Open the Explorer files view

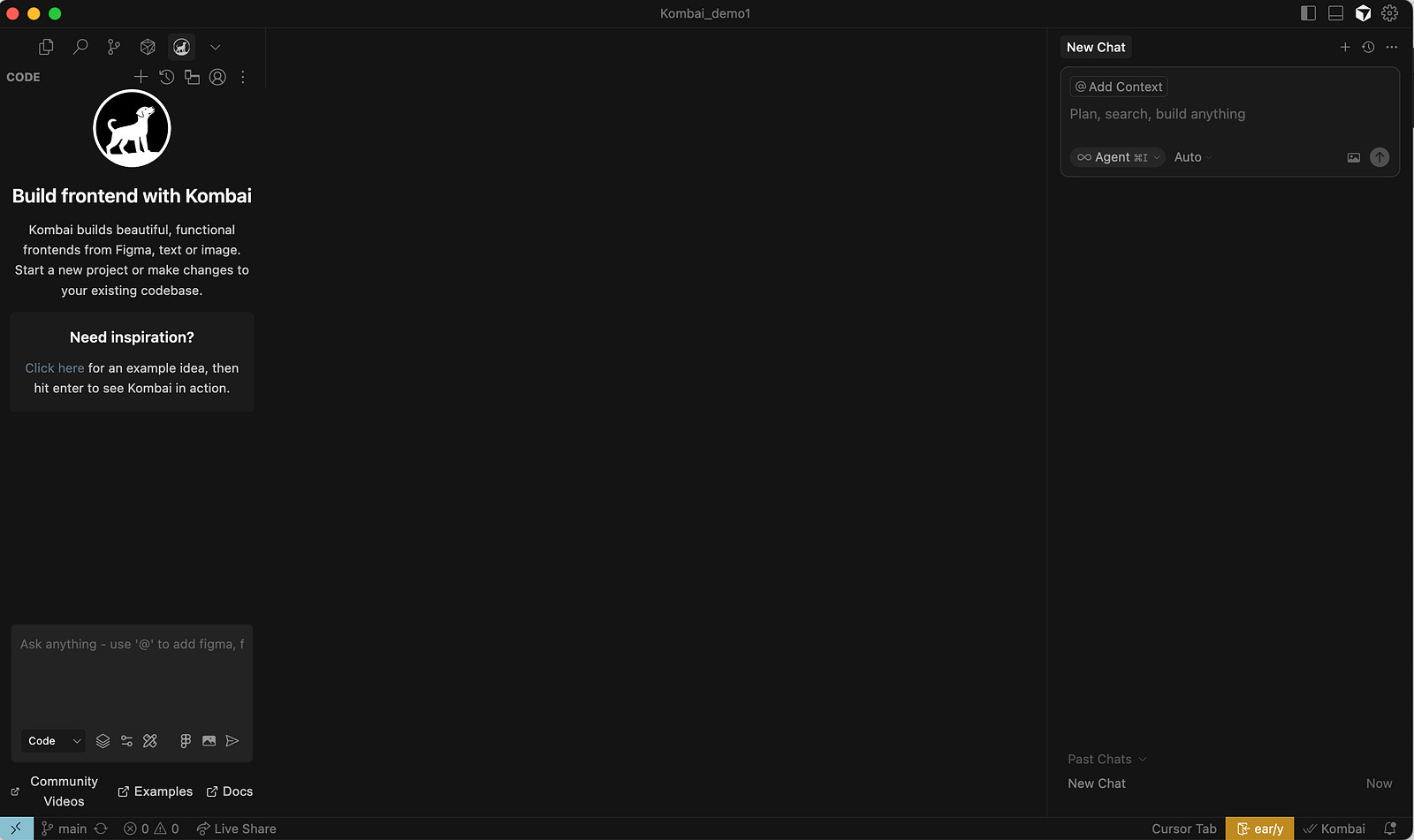(x=46, y=47)
